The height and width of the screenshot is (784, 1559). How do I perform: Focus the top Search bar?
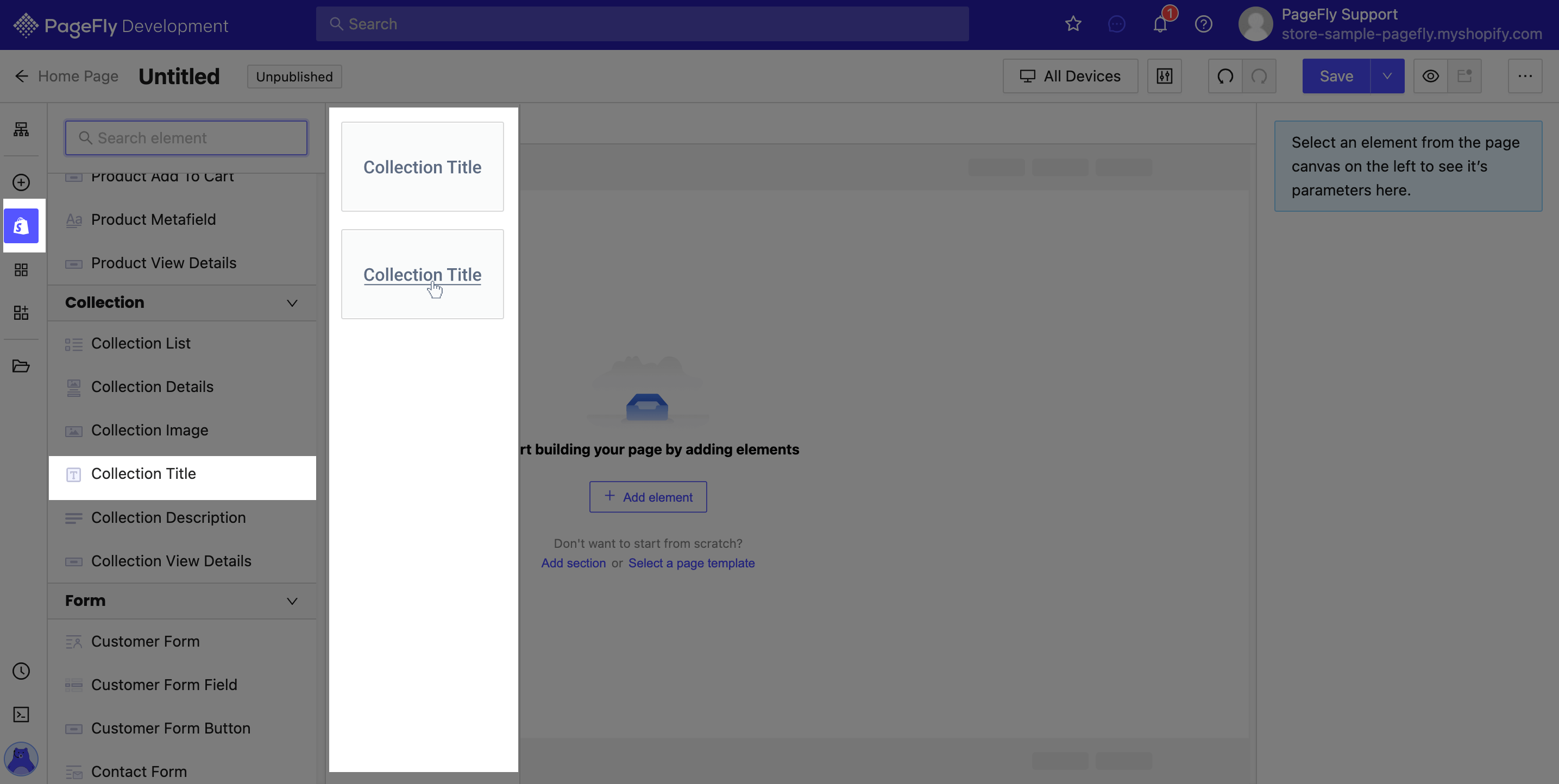point(642,24)
